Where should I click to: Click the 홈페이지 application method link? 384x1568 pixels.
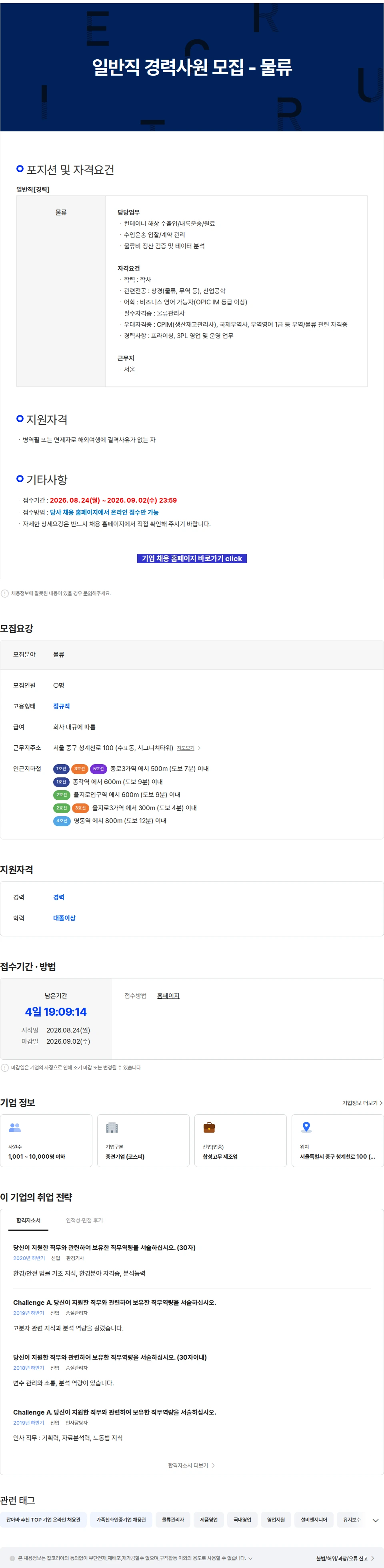tap(168, 996)
